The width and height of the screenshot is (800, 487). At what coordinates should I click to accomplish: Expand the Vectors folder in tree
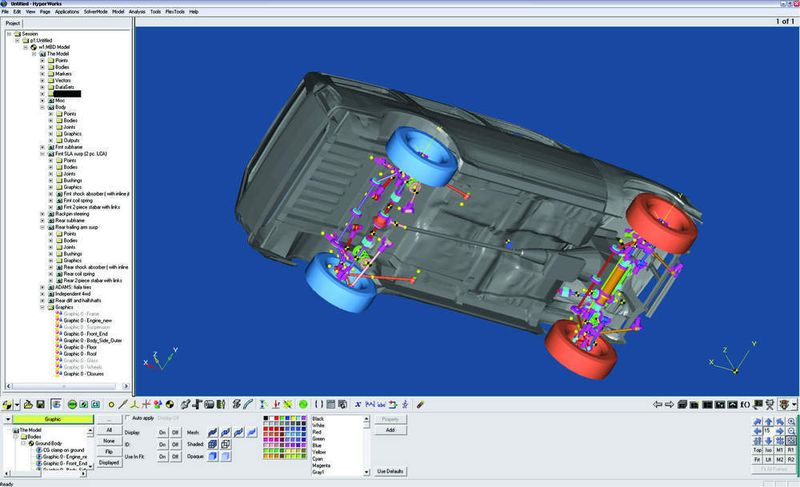tap(42, 81)
